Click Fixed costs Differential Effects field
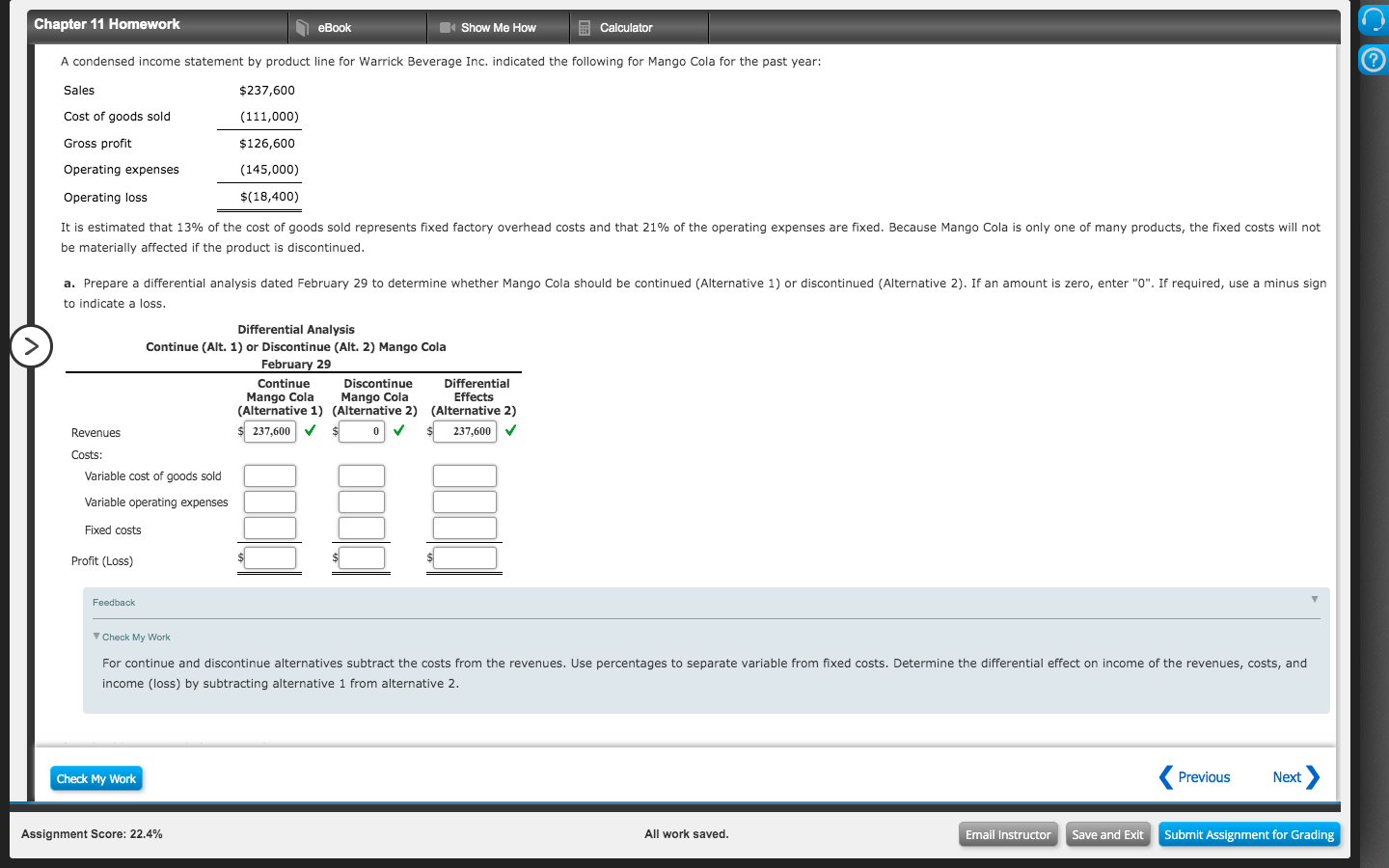This screenshot has width=1389, height=868. pos(465,528)
